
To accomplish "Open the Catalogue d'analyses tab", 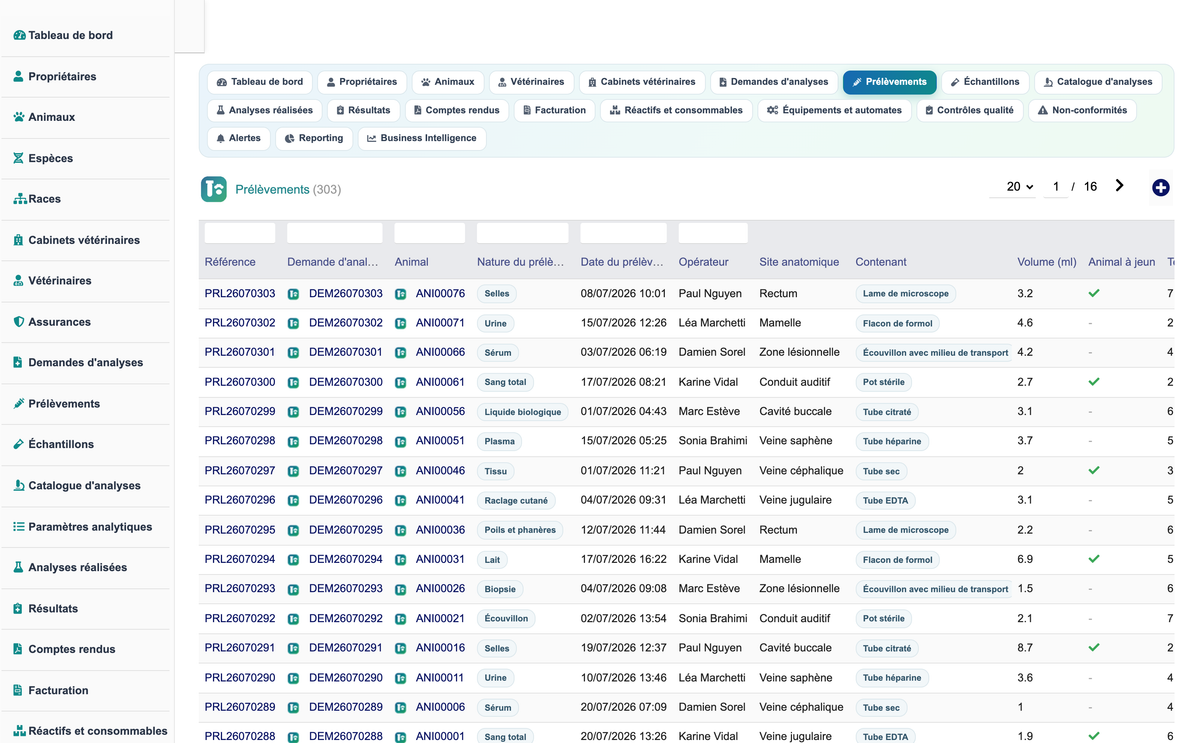I will tap(1098, 82).
